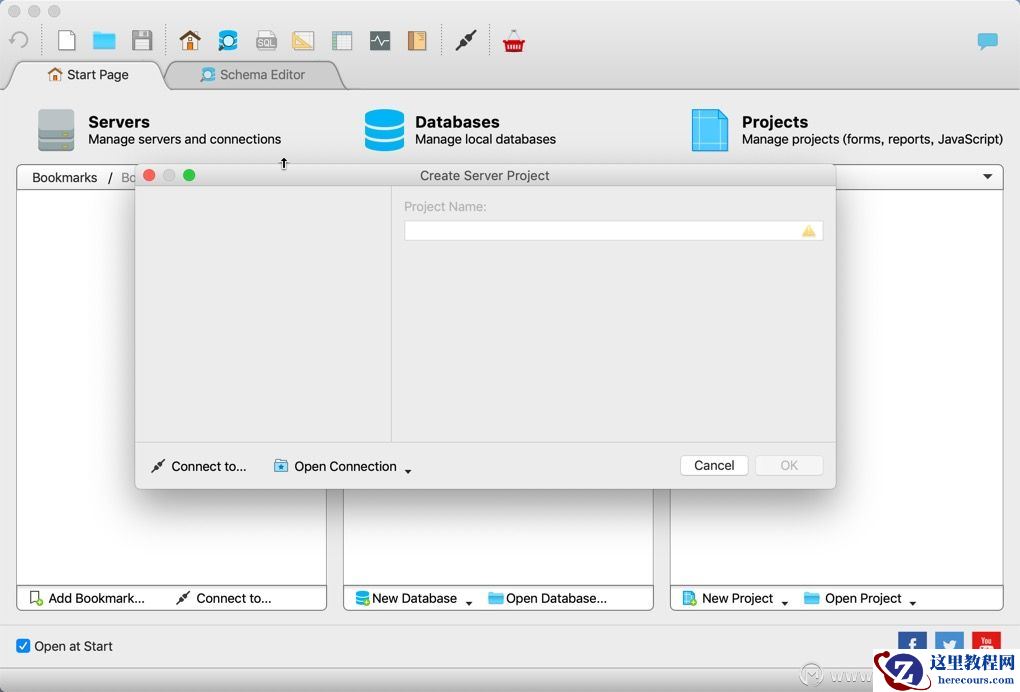Screen dimensions: 1020x692
Task: Create a new file with the blank page icon
Action: [x=66, y=40]
